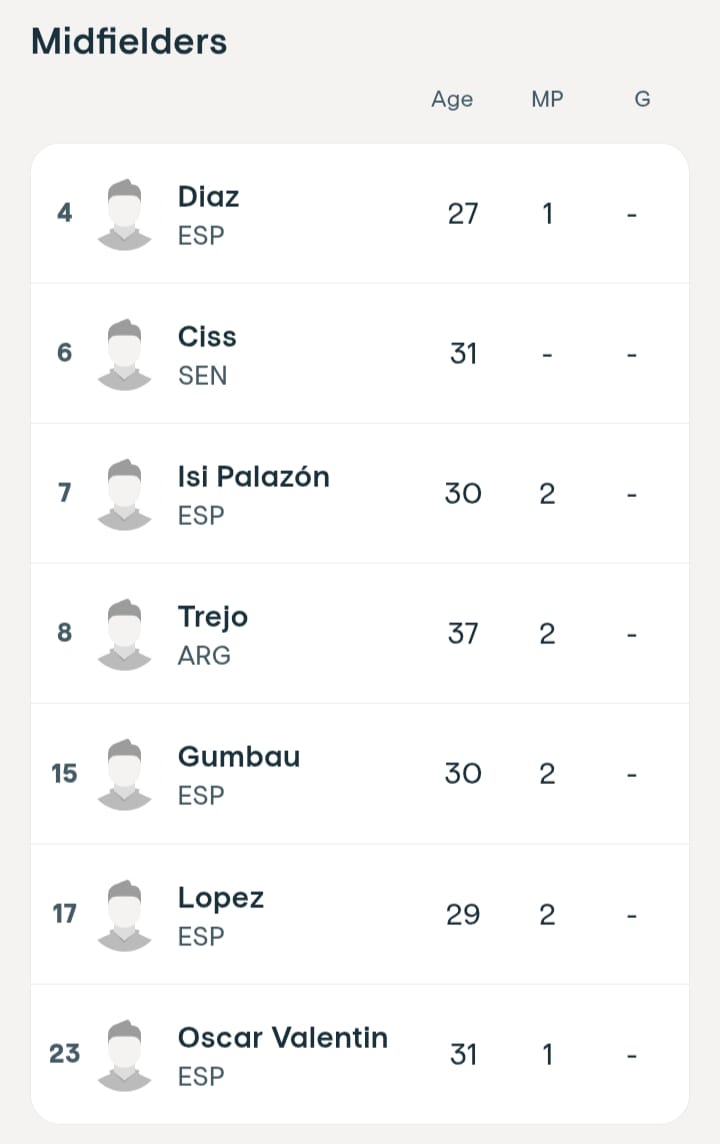Open player Ciss's name link
This screenshot has width=720, height=1144.
207,336
